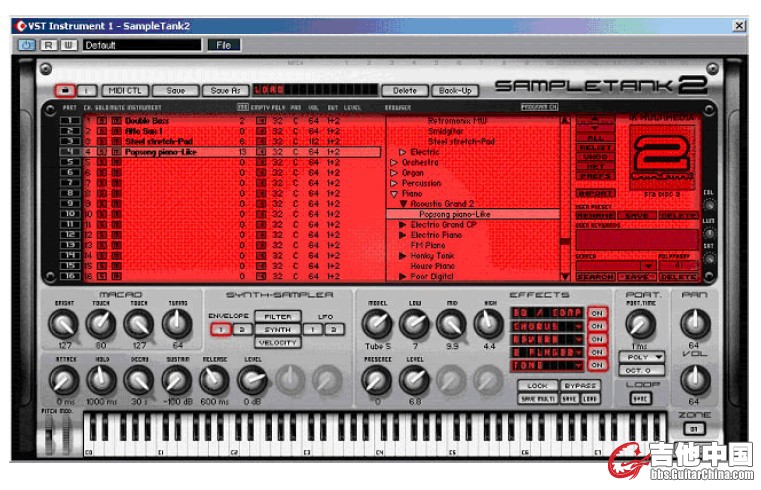The width and height of the screenshot is (761, 490).
Task: Click the Vol knob below VOL label
Action: click(x=695, y=380)
